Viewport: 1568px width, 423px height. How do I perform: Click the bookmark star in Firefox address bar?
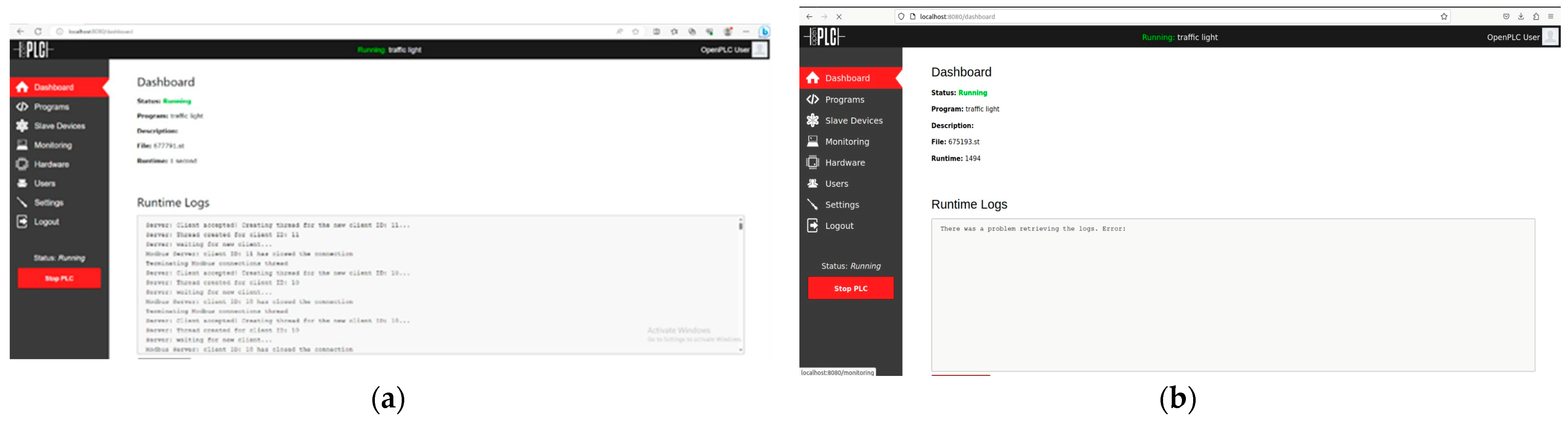pyautogui.click(x=1444, y=17)
